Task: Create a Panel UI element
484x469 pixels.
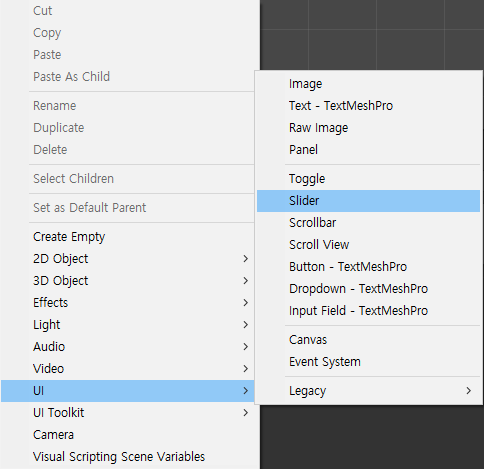Action: tap(368, 150)
